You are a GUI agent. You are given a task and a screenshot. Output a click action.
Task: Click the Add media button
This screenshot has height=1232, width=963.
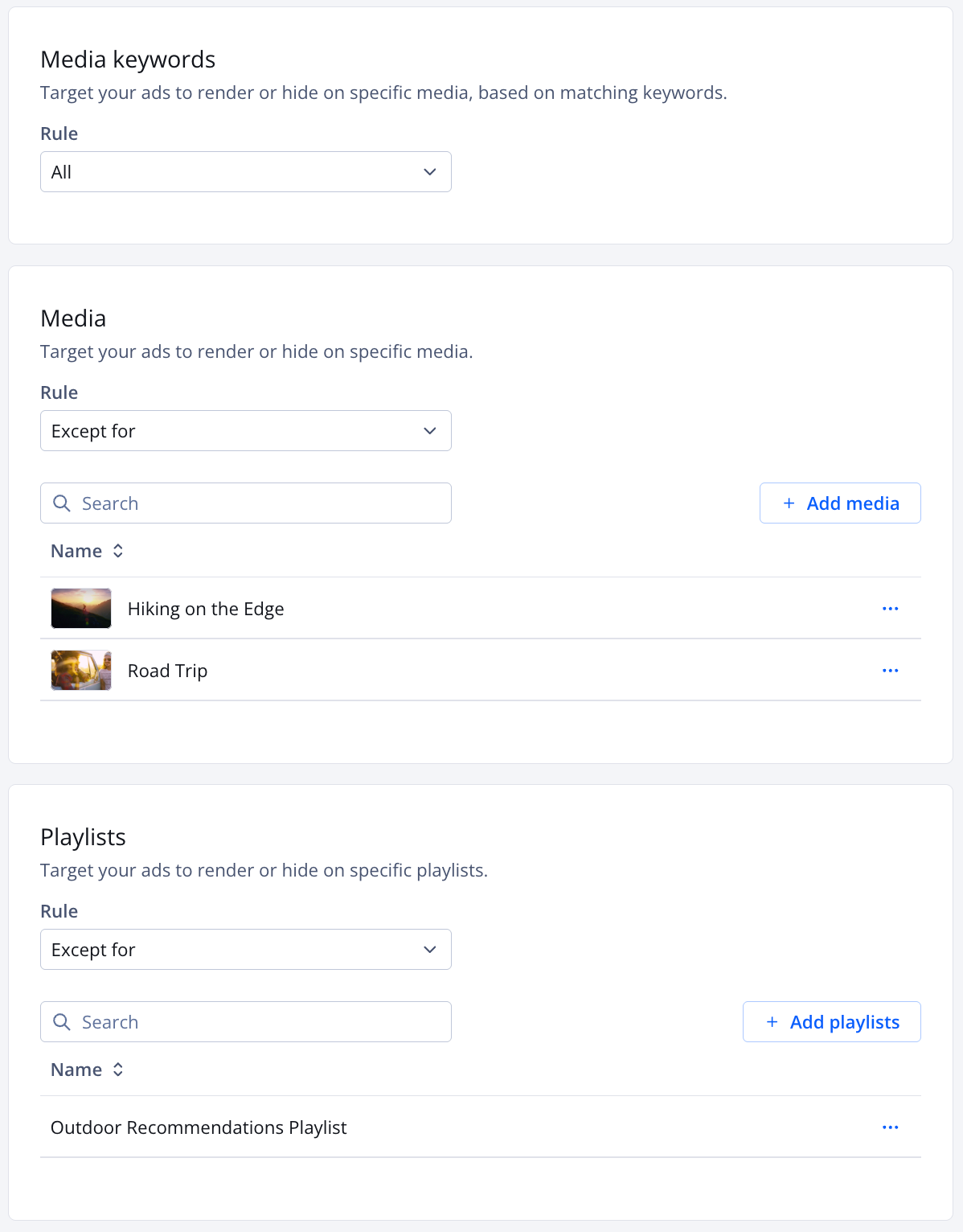click(x=840, y=503)
